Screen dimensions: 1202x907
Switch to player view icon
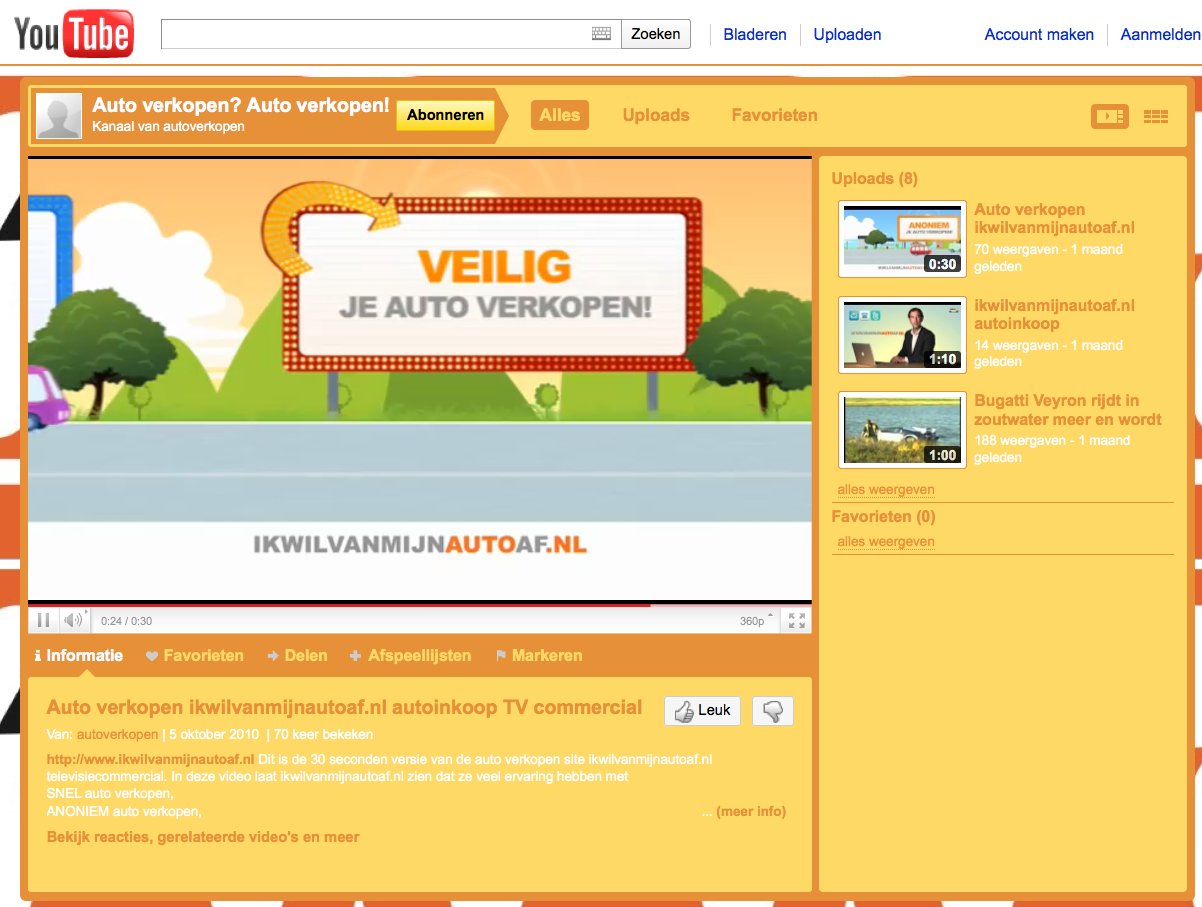pos(1109,116)
